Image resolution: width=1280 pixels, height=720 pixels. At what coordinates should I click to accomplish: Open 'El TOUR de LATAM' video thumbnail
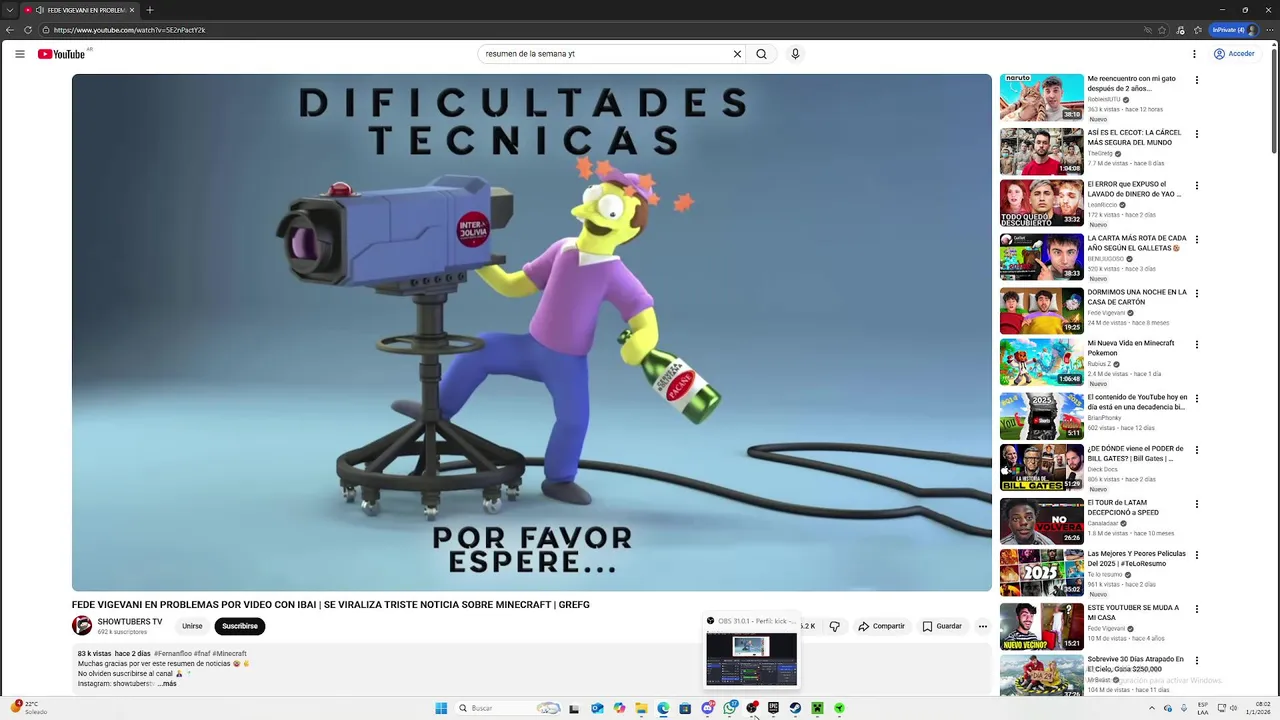1042,521
